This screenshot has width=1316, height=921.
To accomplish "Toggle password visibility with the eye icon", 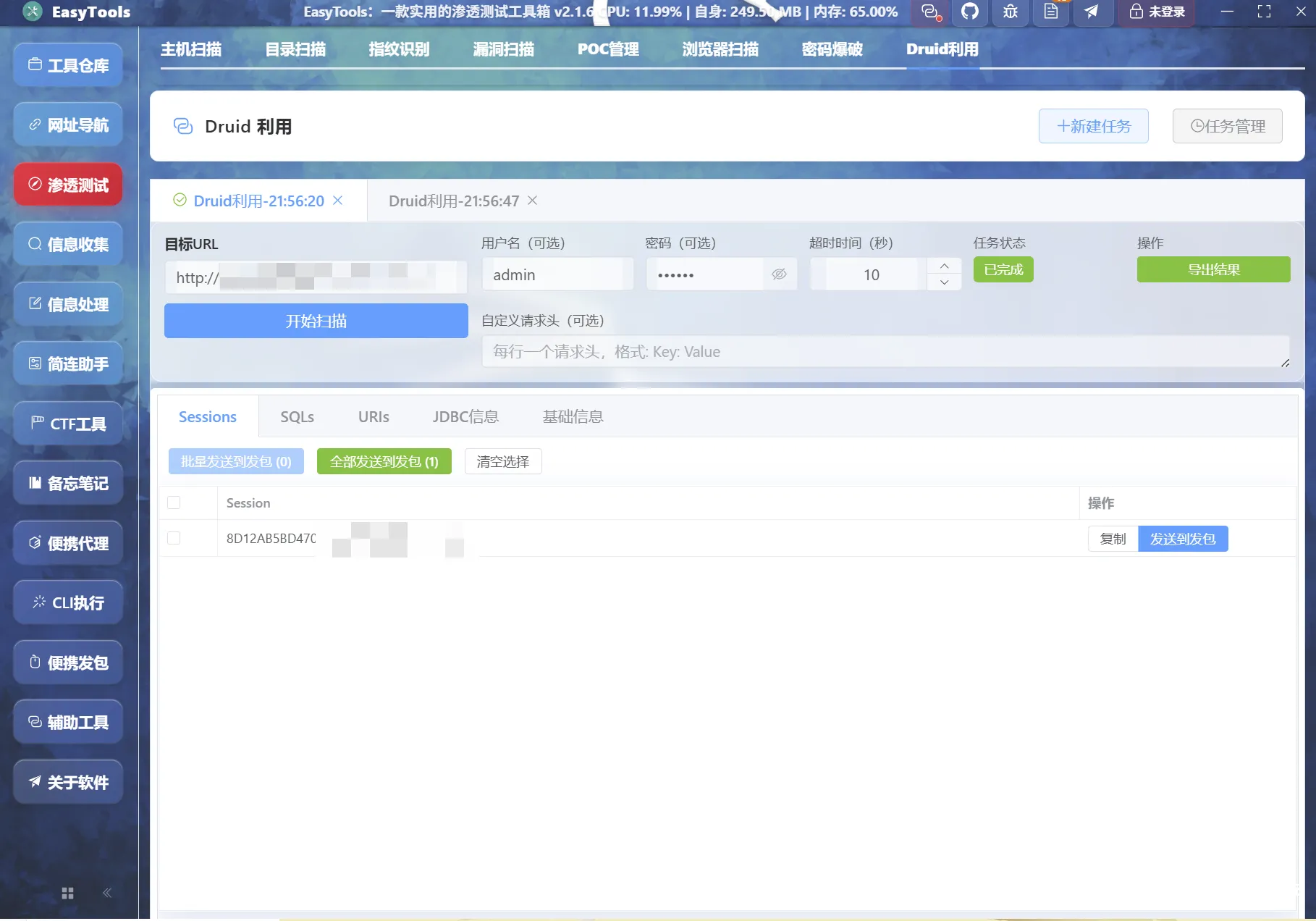I will [x=779, y=274].
